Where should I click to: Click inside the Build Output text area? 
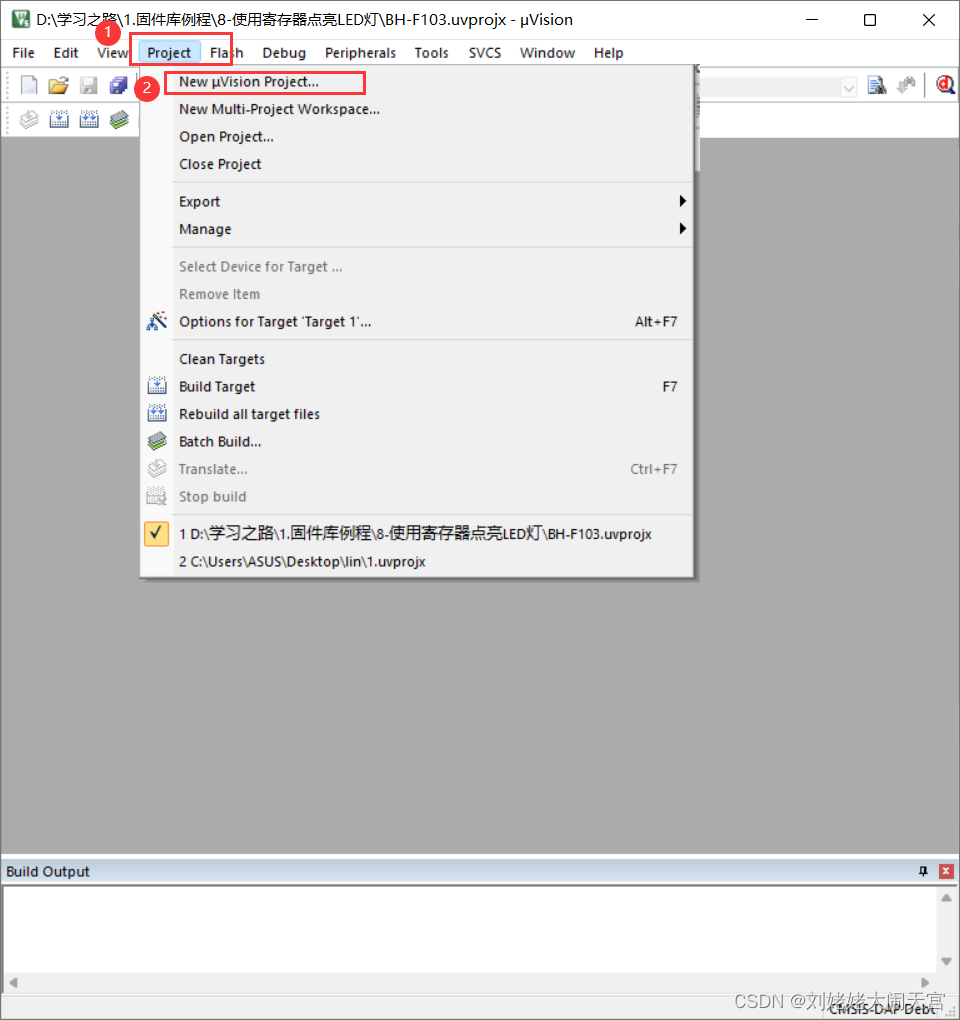coord(470,930)
